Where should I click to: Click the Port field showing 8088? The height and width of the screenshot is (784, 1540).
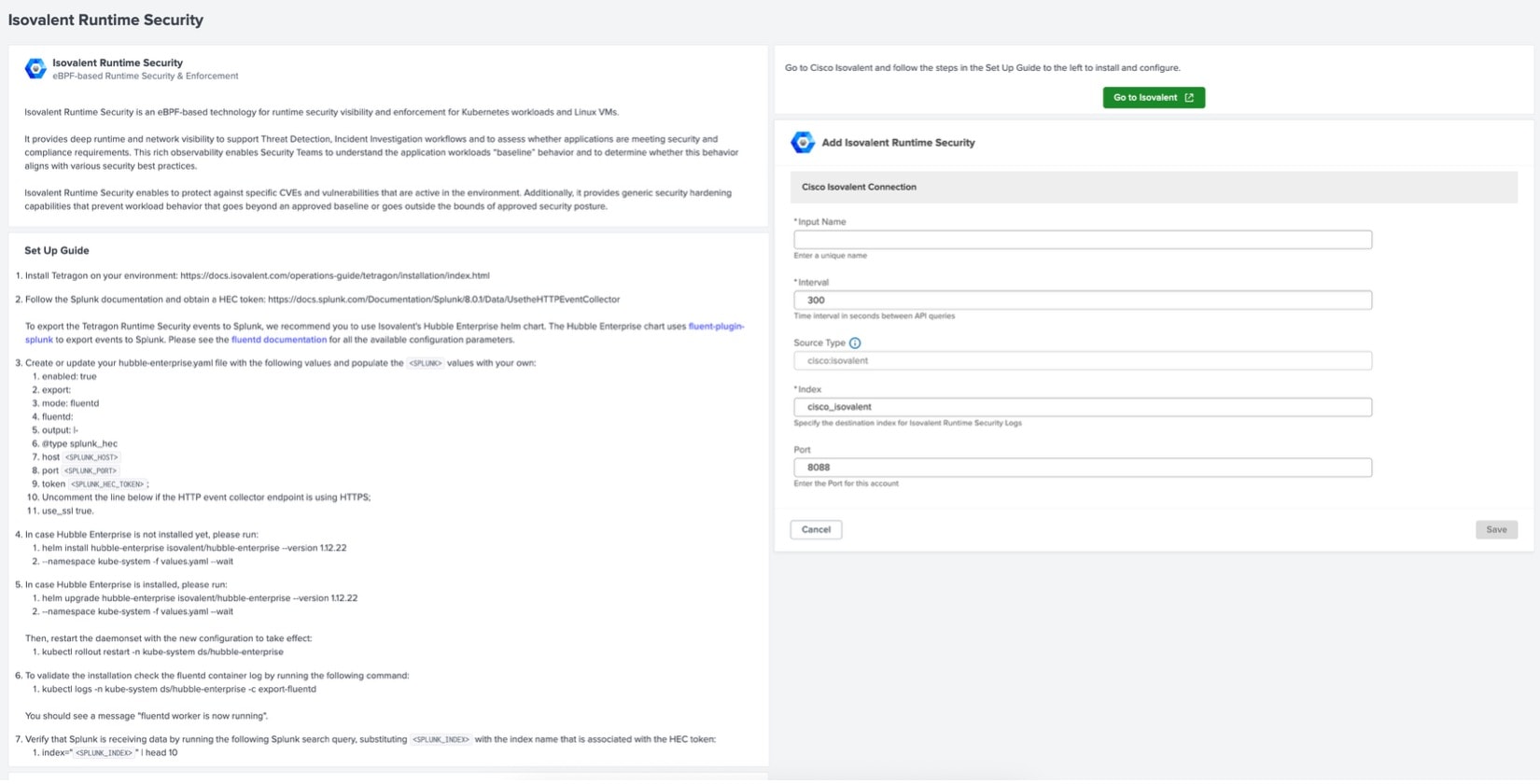1083,467
